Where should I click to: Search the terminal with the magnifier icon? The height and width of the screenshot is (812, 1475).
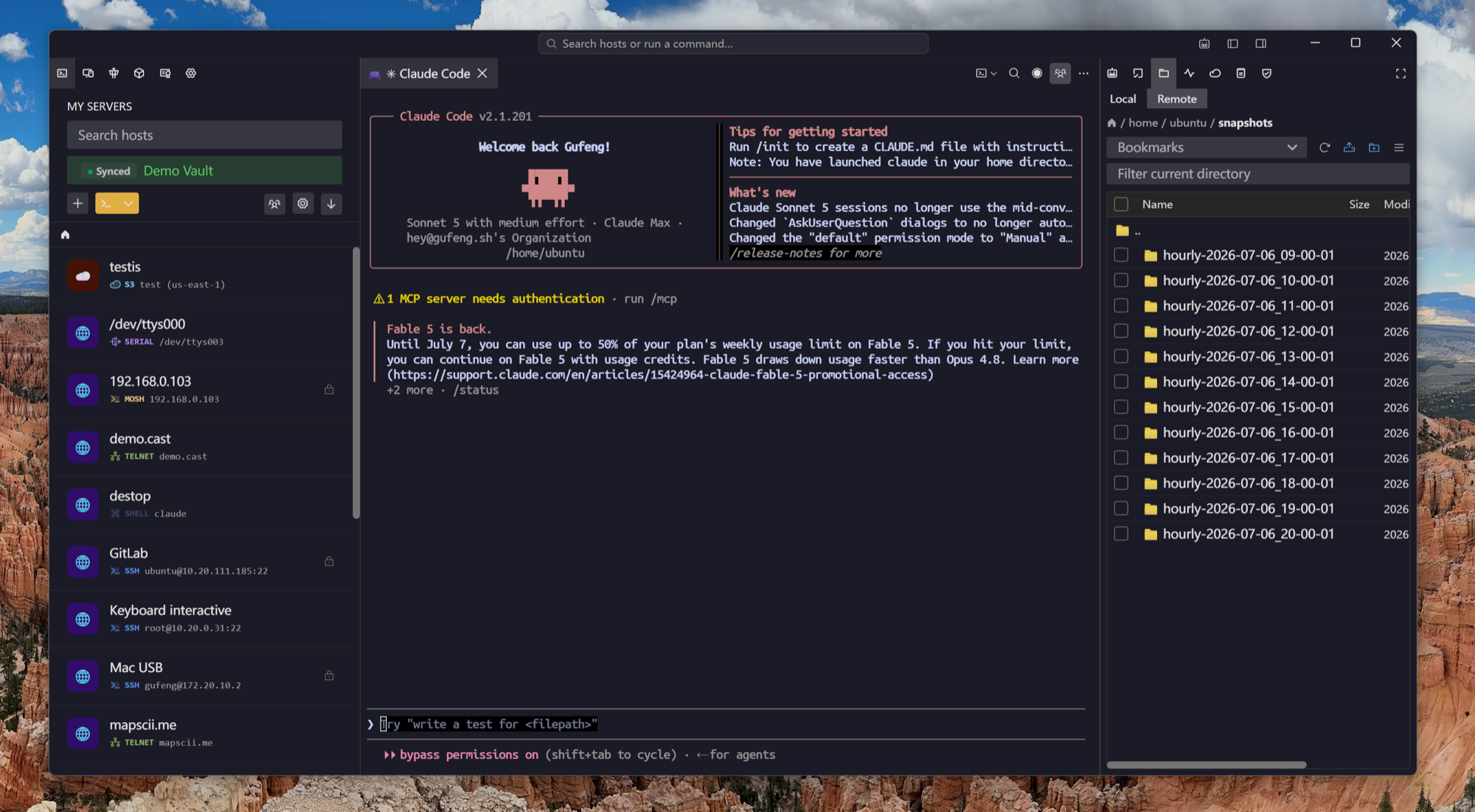coord(1014,73)
